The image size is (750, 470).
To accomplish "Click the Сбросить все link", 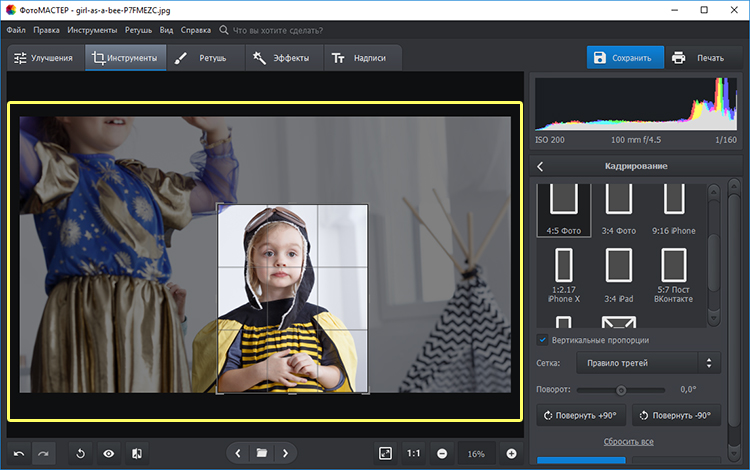I will pyautogui.click(x=628, y=441).
